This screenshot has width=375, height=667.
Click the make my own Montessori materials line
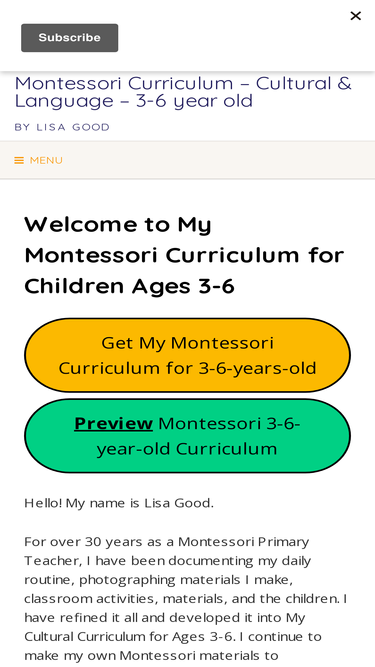point(151,656)
